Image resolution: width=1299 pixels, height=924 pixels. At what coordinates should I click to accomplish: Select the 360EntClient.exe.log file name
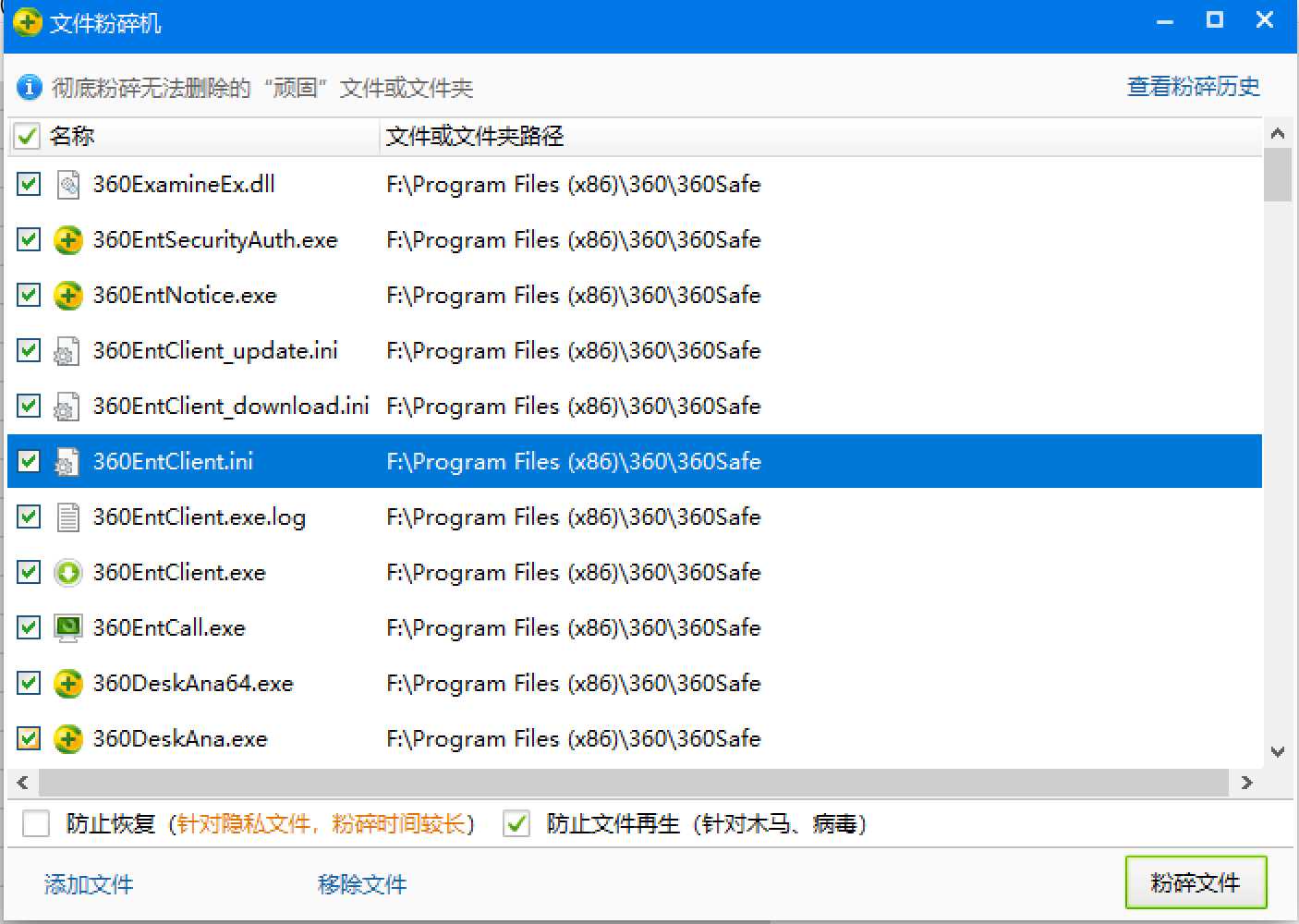pyautogui.click(x=200, y=517)
